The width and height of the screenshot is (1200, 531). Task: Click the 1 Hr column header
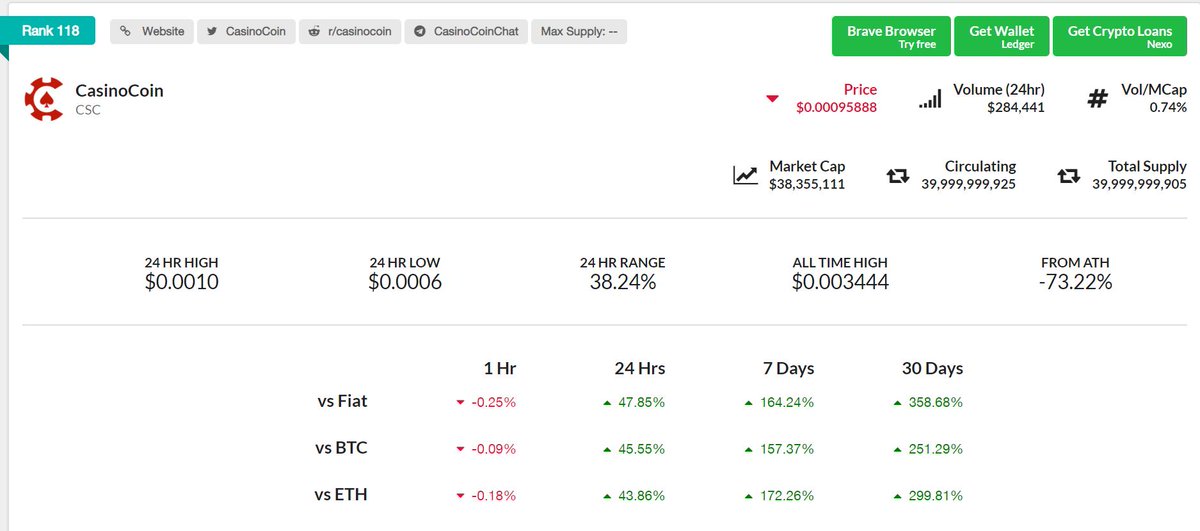click(x=499, y=368)
